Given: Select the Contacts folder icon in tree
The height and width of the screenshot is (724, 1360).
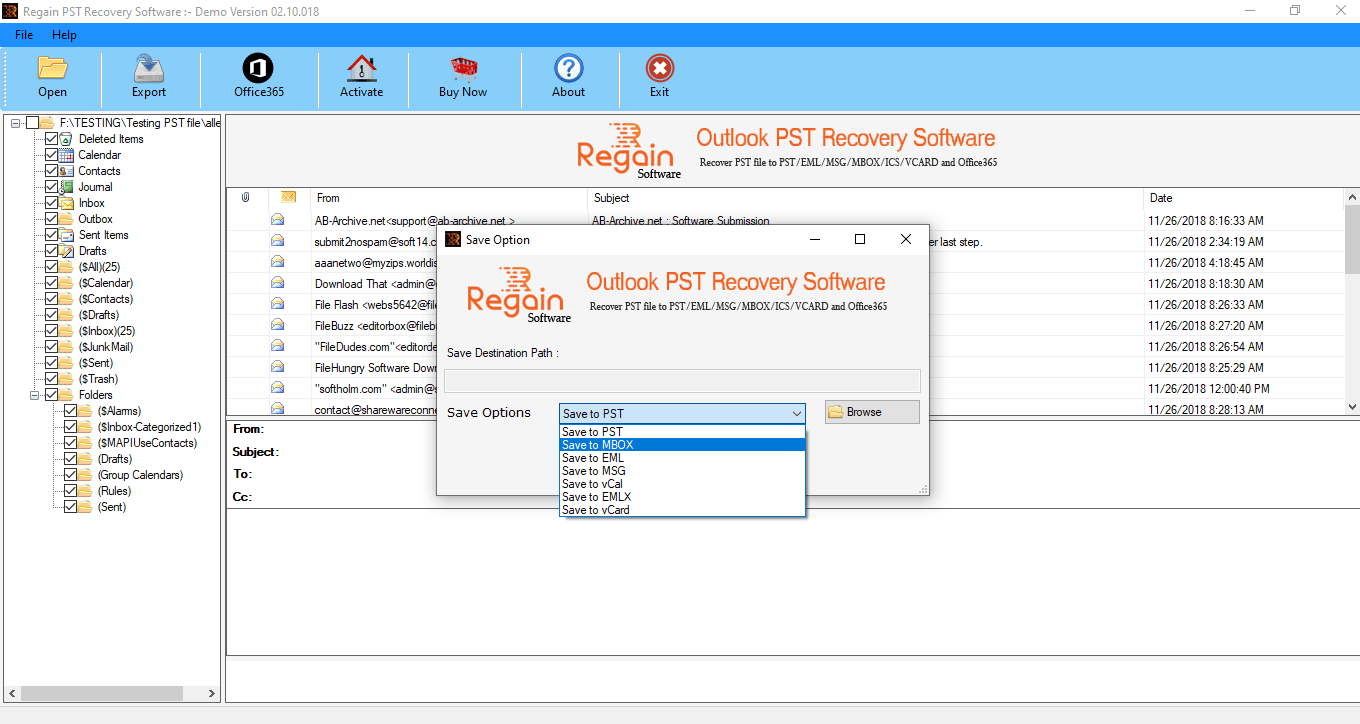Looking at the screenshot, I should pyautogui.click(x=68, y=171).
